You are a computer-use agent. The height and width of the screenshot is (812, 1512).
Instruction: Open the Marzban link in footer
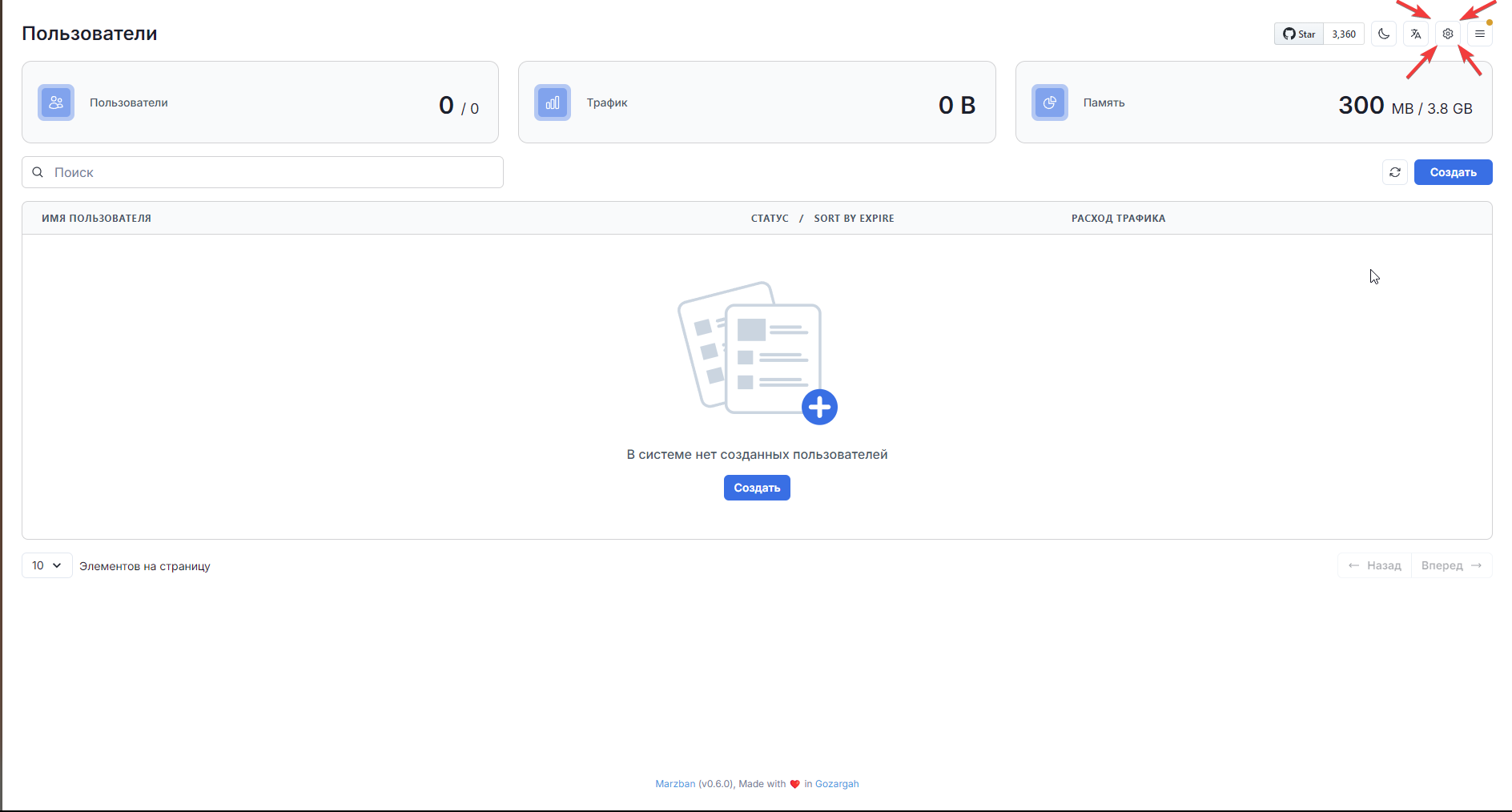(x=675, y=784)
